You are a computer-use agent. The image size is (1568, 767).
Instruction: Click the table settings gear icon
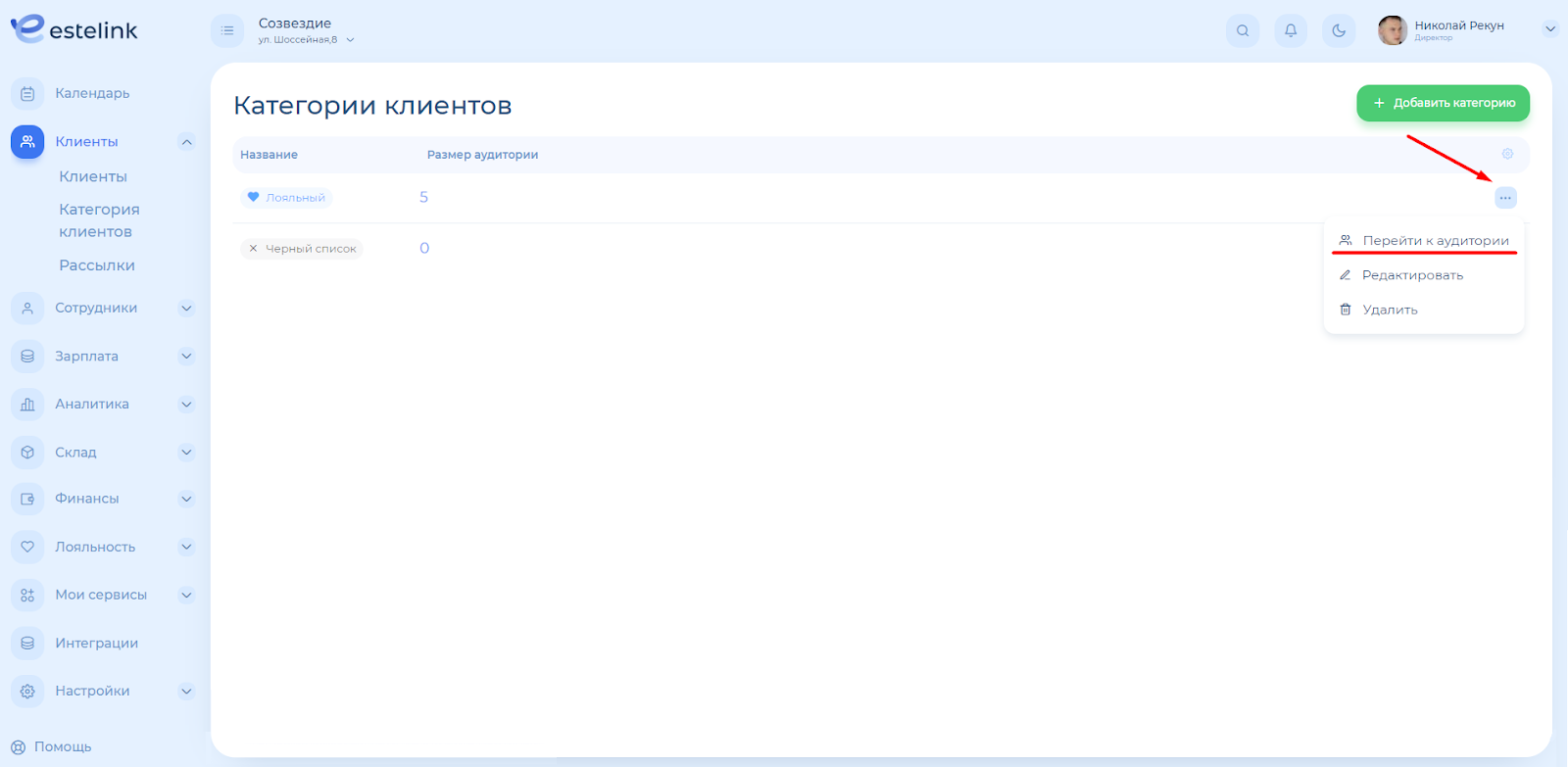tap(1507, 154)
